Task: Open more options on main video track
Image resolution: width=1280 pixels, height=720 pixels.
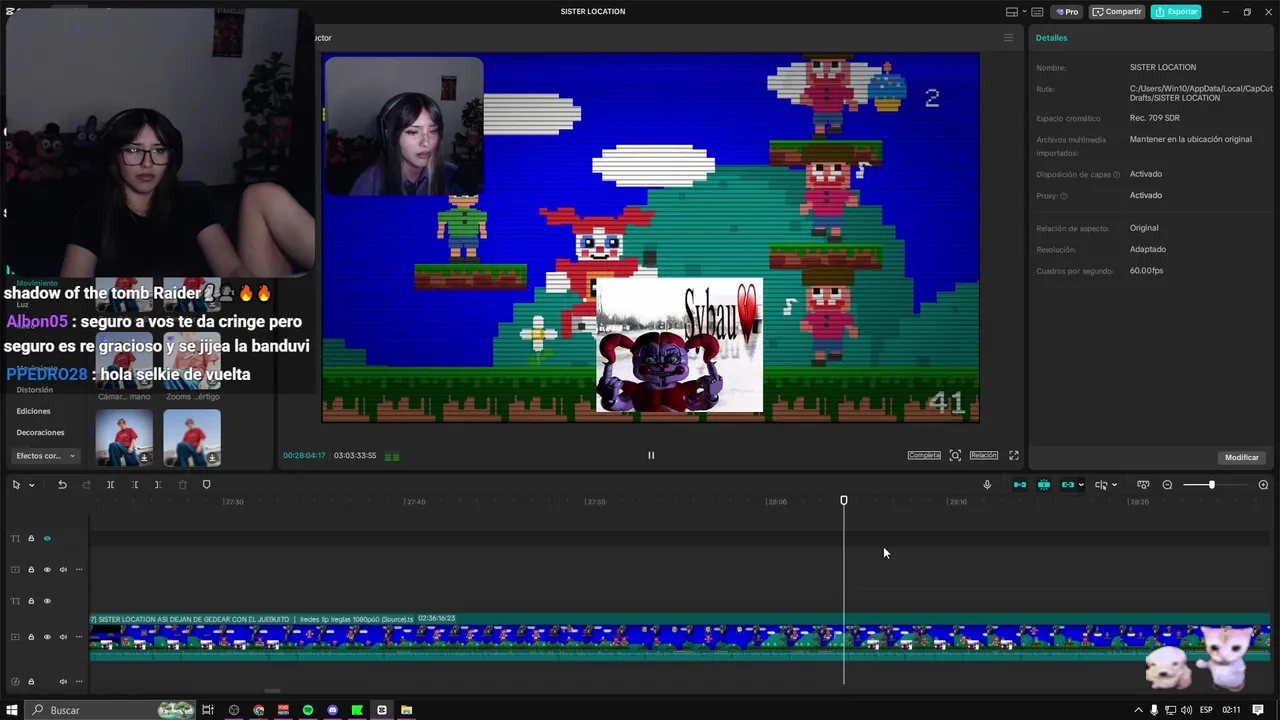Action: pyautogui.click(x=79, y=637)
